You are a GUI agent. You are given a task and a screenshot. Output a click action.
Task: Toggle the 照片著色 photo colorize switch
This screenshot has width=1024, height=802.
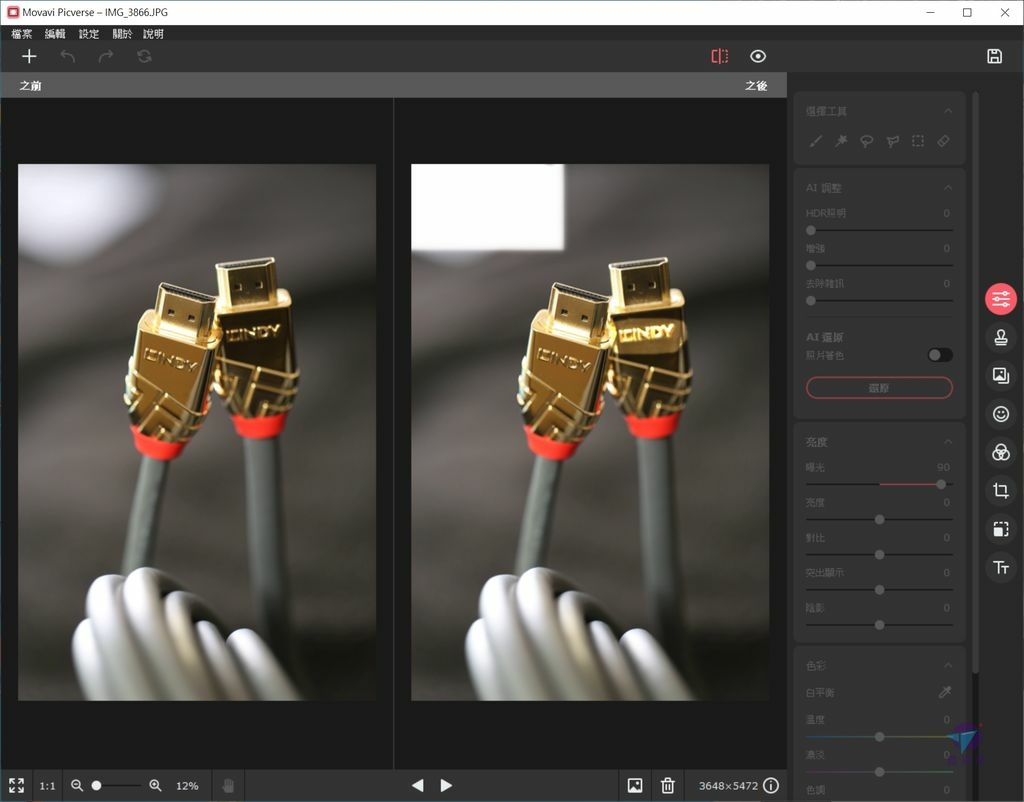(x=940, y=355)
